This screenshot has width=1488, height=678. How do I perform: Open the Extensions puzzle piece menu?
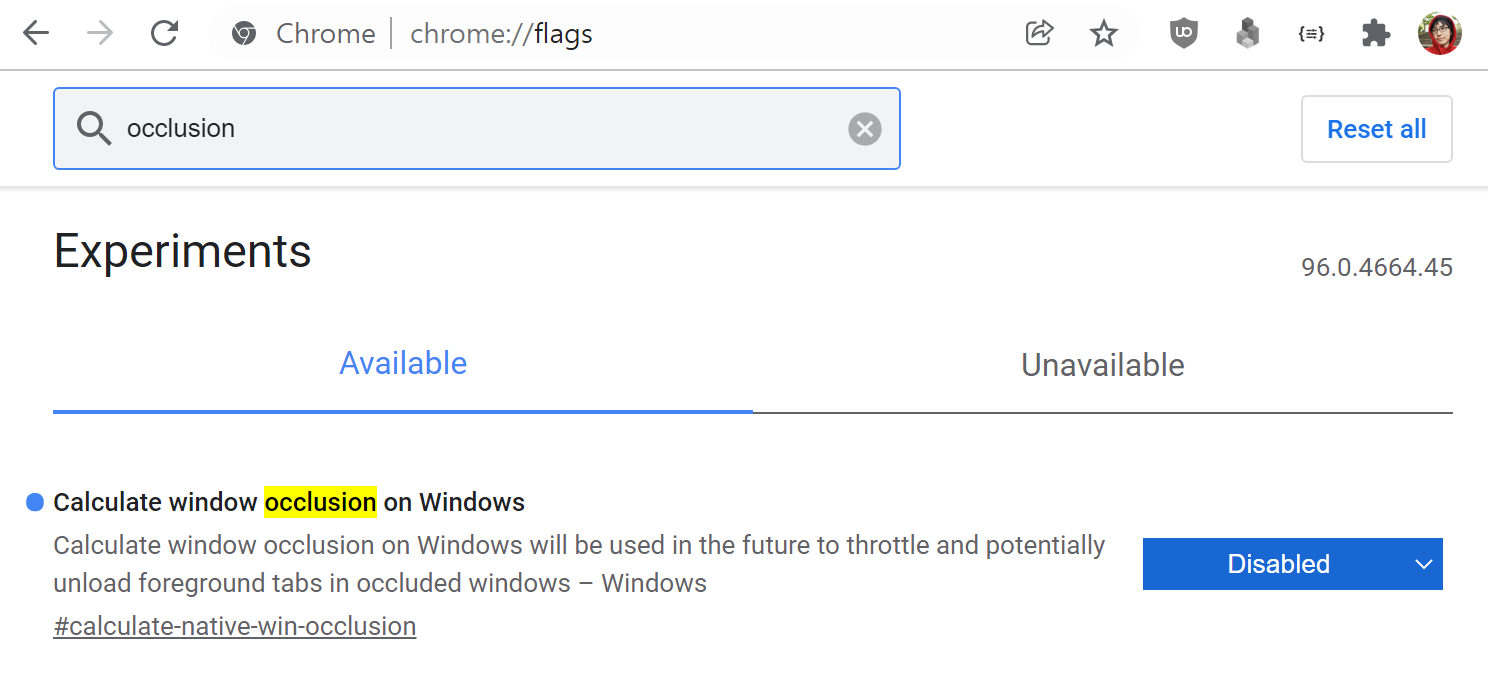pos(1376,34)
